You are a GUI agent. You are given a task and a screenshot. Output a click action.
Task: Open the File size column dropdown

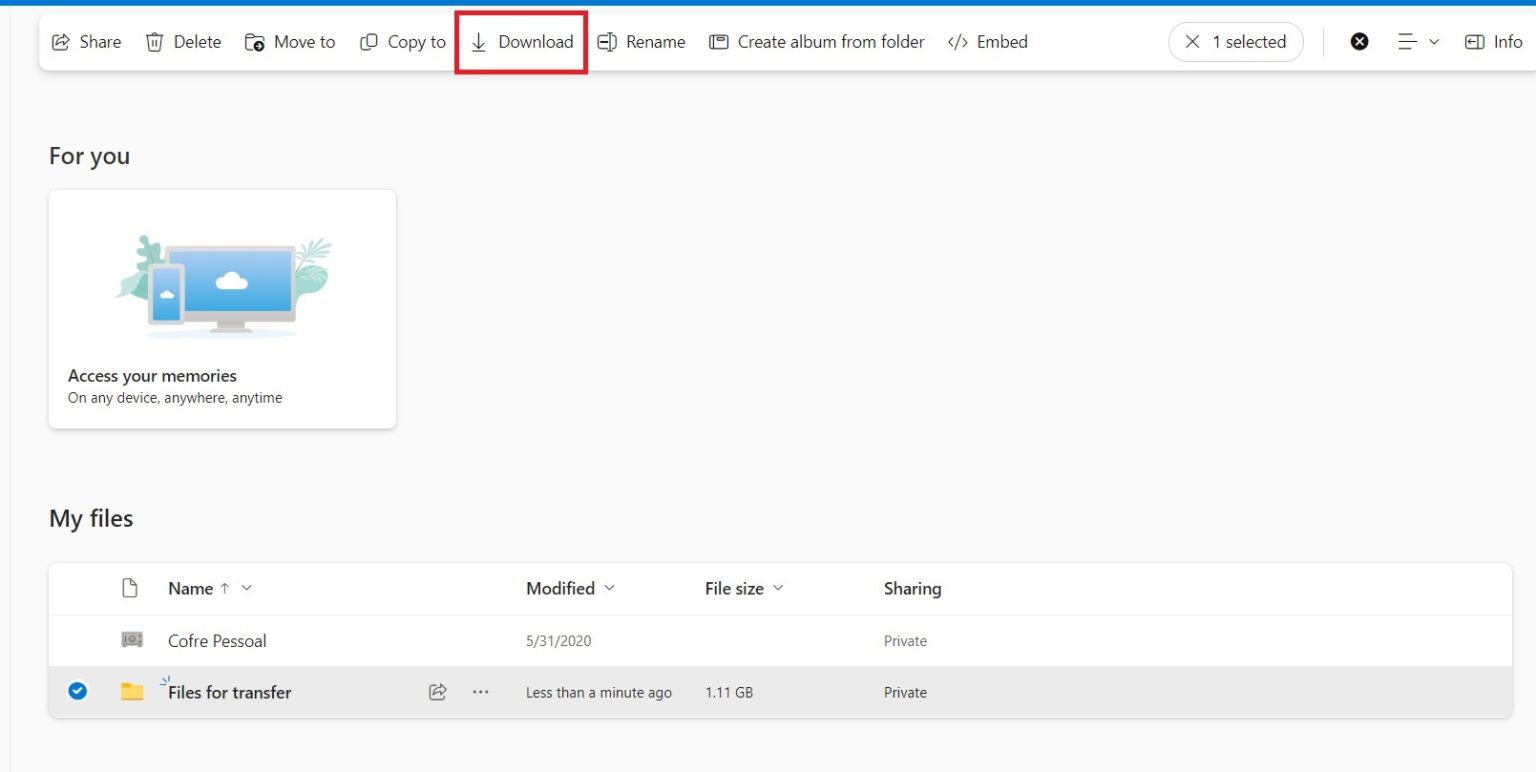[779, 588]
